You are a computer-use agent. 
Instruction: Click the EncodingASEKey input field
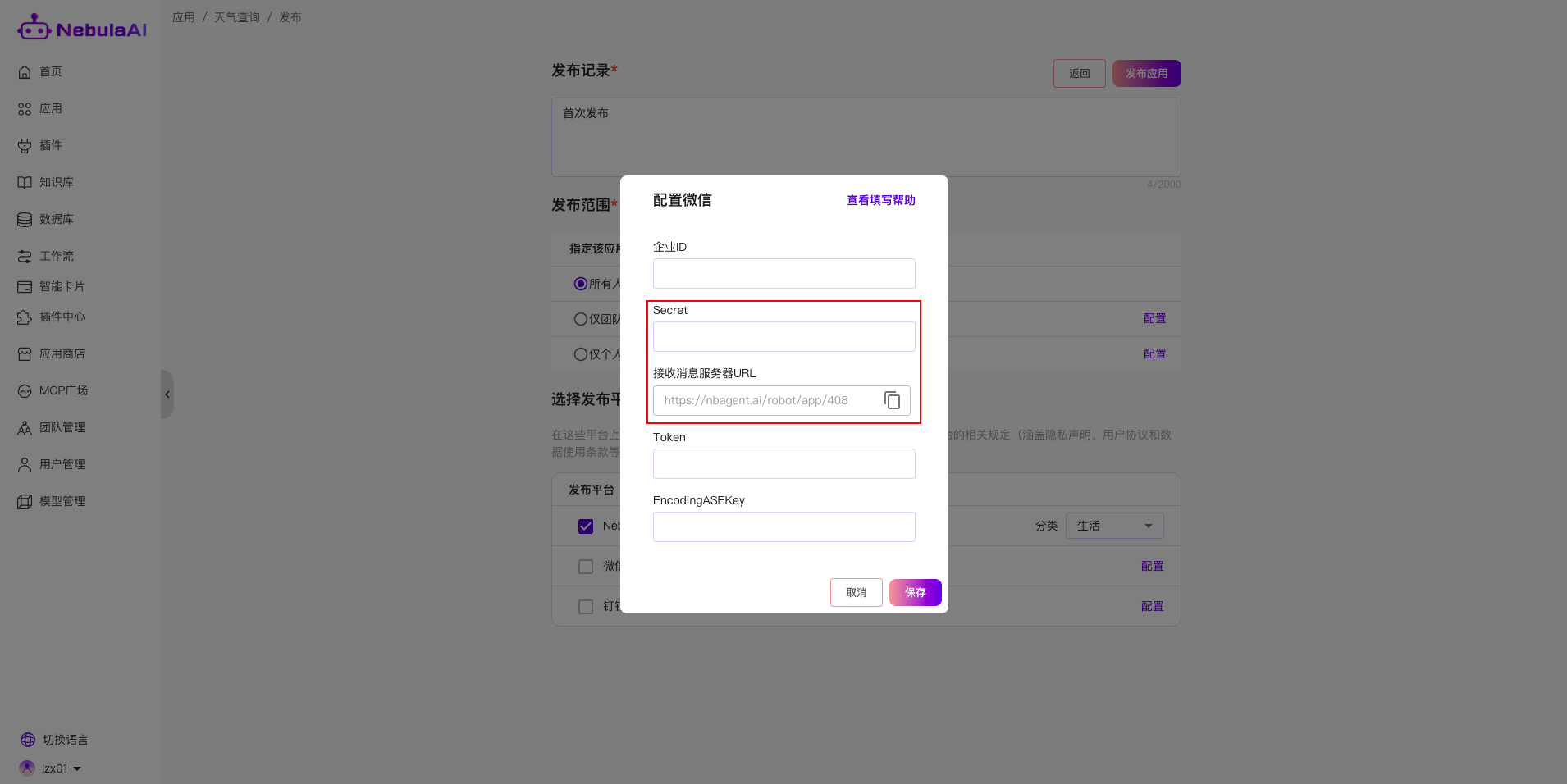(x=784, y=526)
